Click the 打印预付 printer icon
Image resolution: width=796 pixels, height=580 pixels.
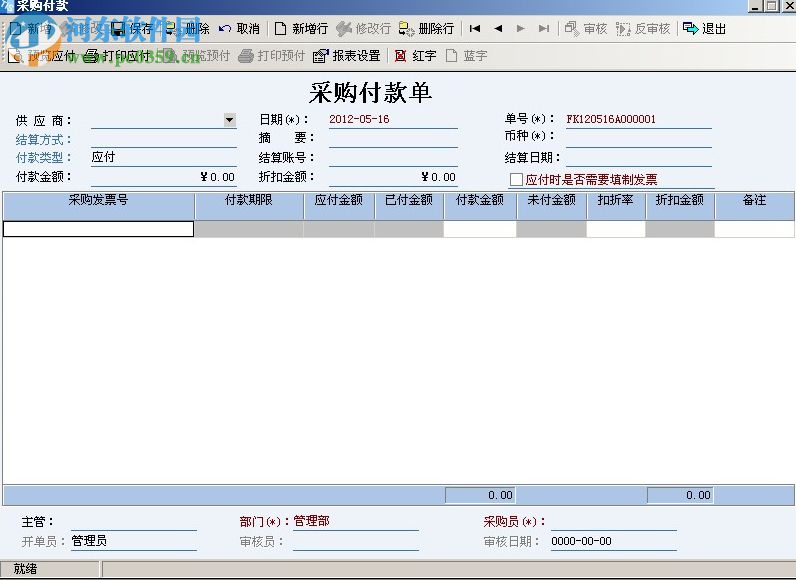pyautogui.click(x=246, y=55)
